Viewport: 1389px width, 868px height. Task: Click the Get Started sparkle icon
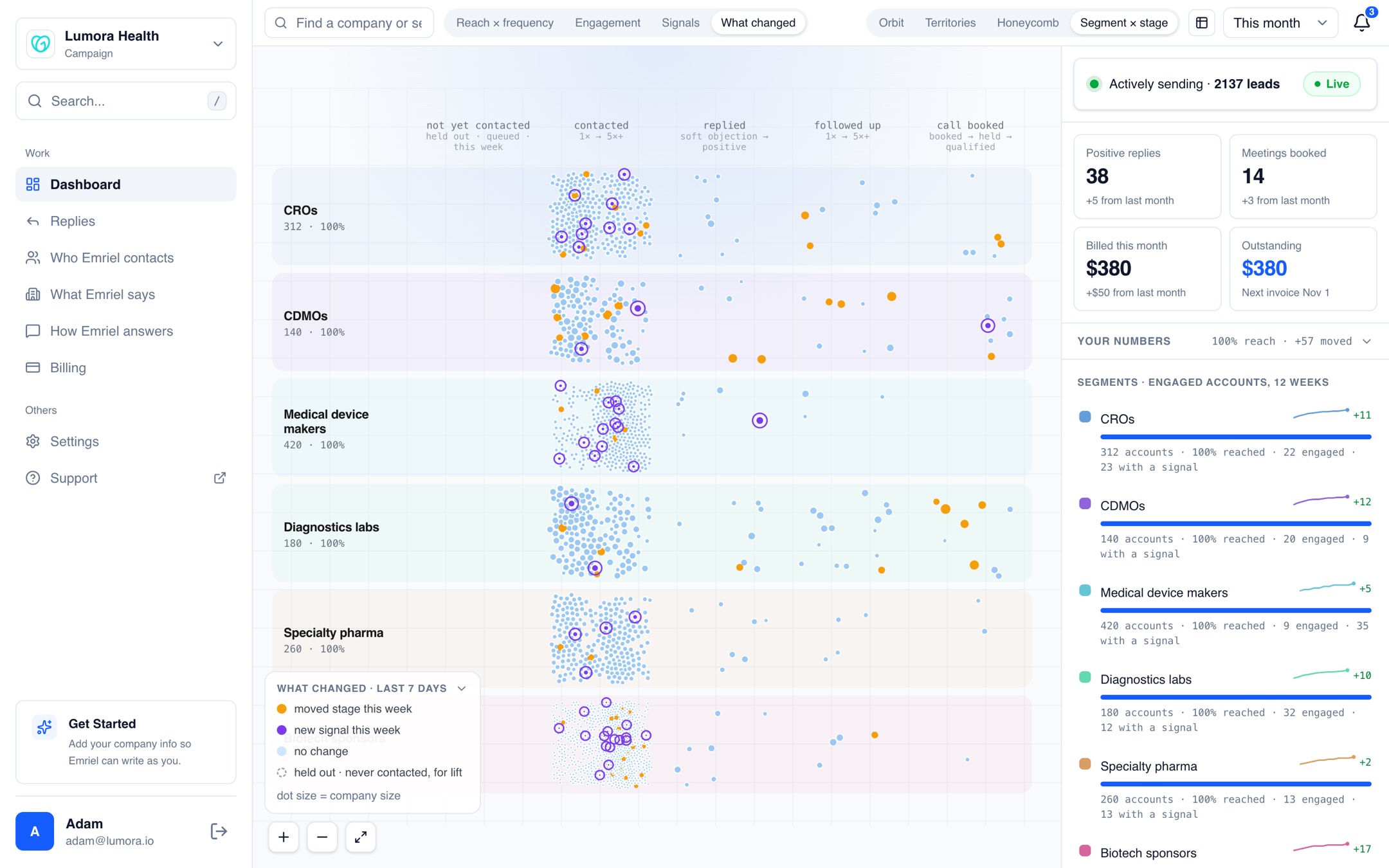point(44,727)
